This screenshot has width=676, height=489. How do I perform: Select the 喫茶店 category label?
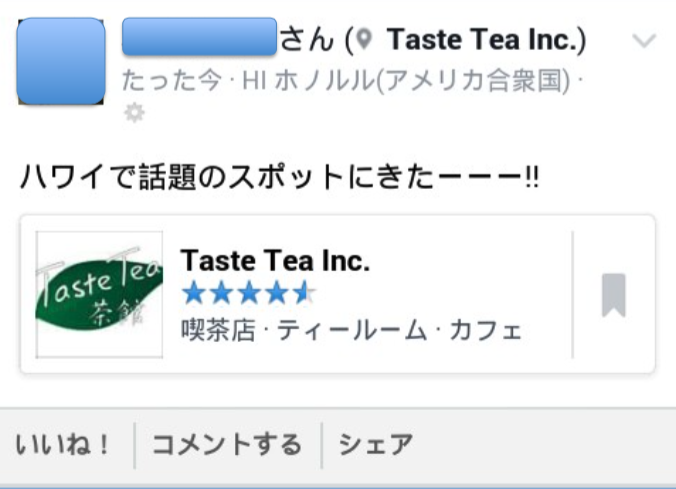(x=218, y=330)
